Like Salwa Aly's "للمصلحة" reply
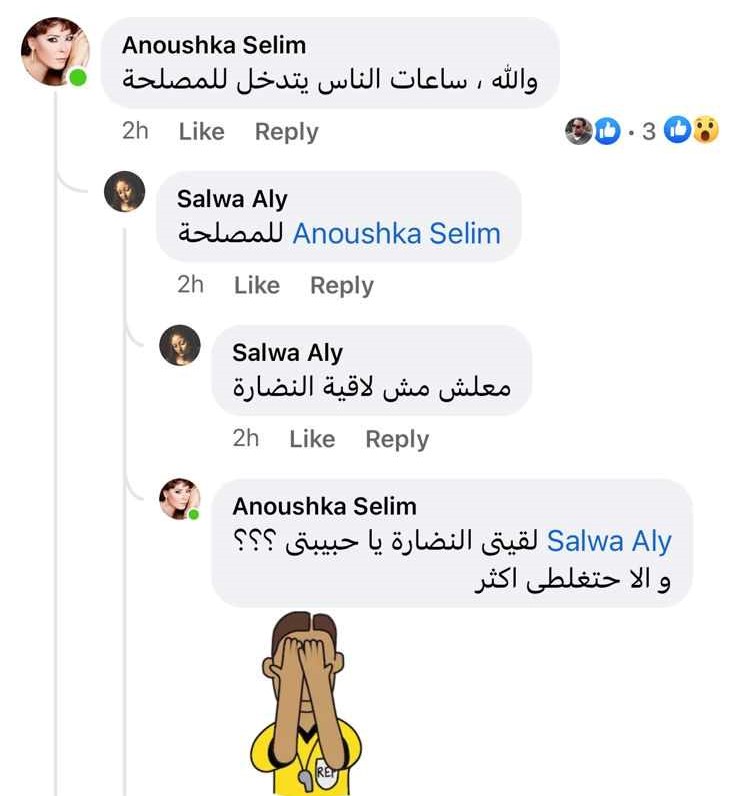This screenshot has height=796, width=740. click(x=256, y=285)
